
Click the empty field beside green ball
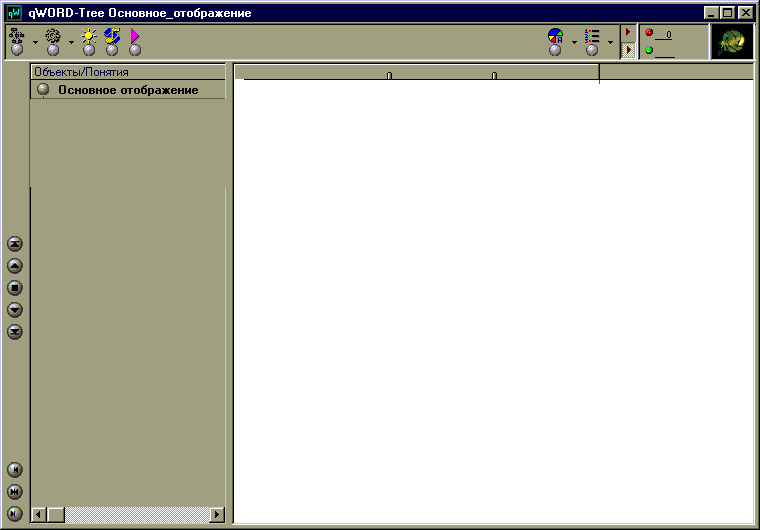[x=665, y=52]
